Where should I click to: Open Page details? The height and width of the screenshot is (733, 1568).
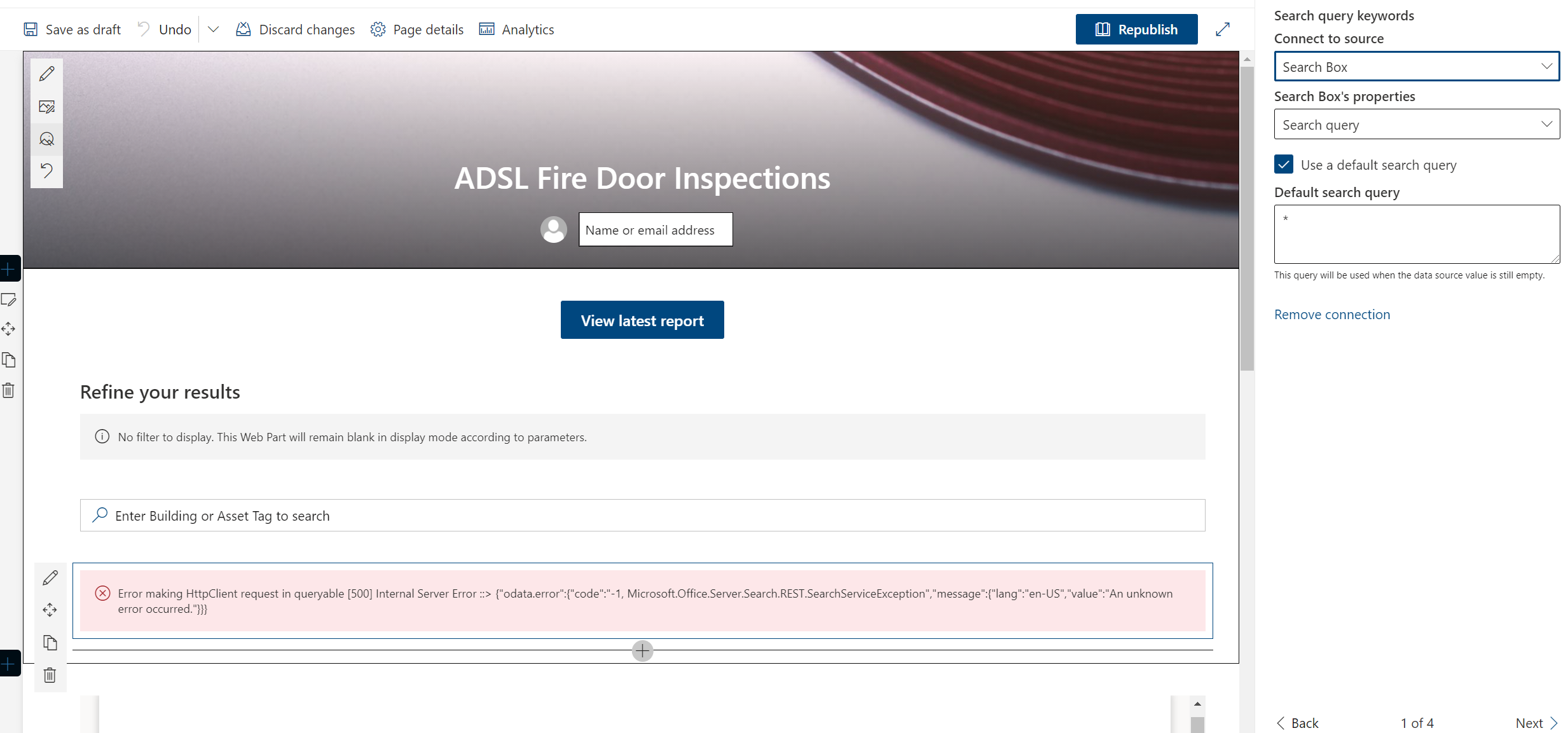click(x=416, y=29)
